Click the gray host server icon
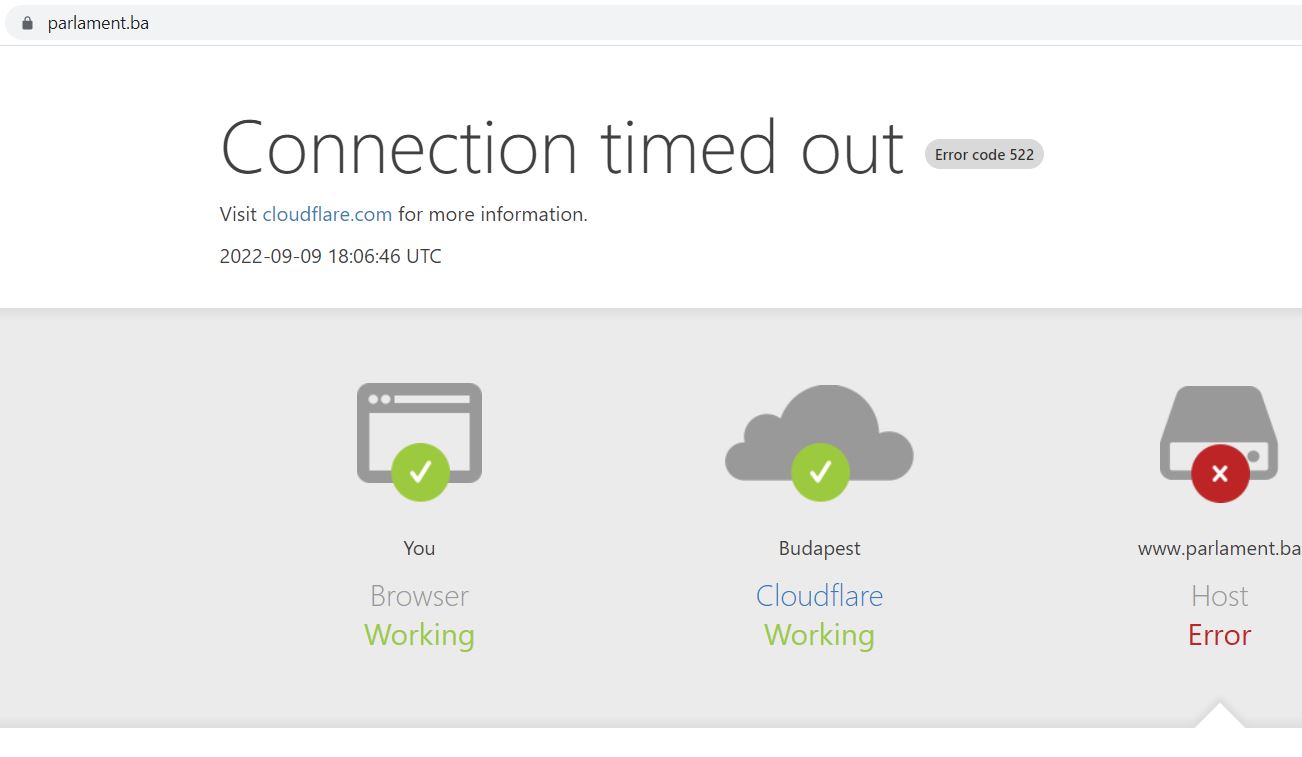This screenshot has height=757, width=1302. (1219, 432)
